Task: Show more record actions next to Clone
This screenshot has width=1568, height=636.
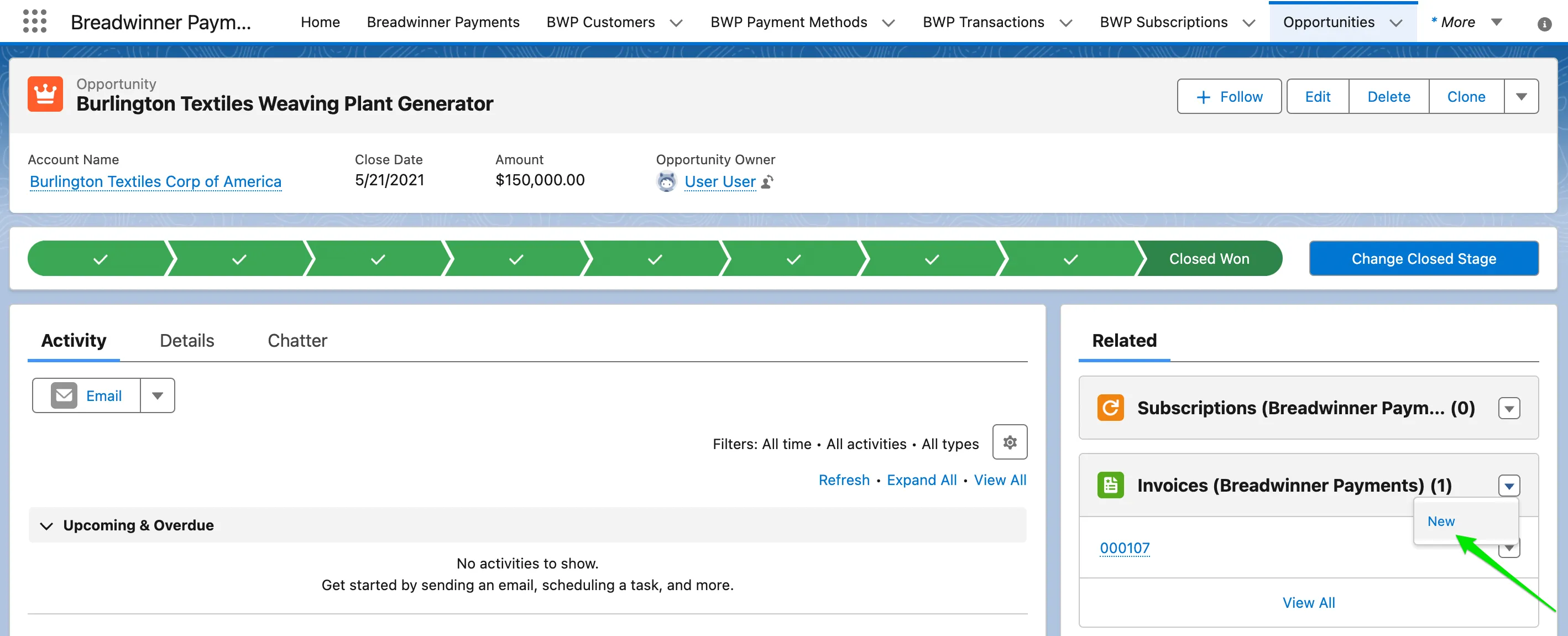Action: [x=1521, y=96]
